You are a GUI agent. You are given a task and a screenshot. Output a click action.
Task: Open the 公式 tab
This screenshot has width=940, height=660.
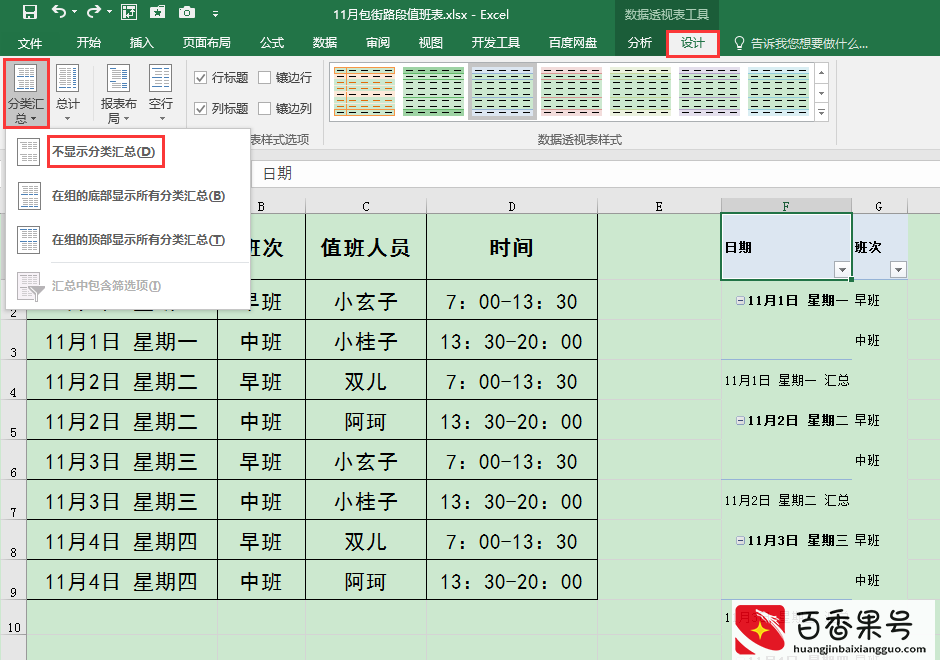coord(272,43)
